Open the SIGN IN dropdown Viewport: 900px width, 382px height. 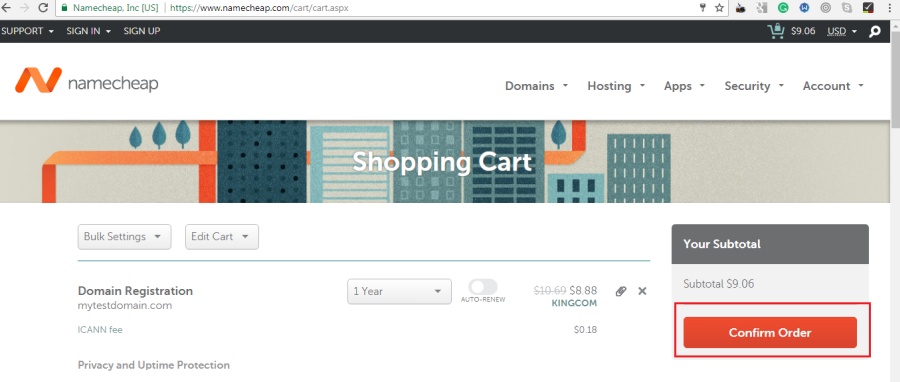(x=88, y=31)
